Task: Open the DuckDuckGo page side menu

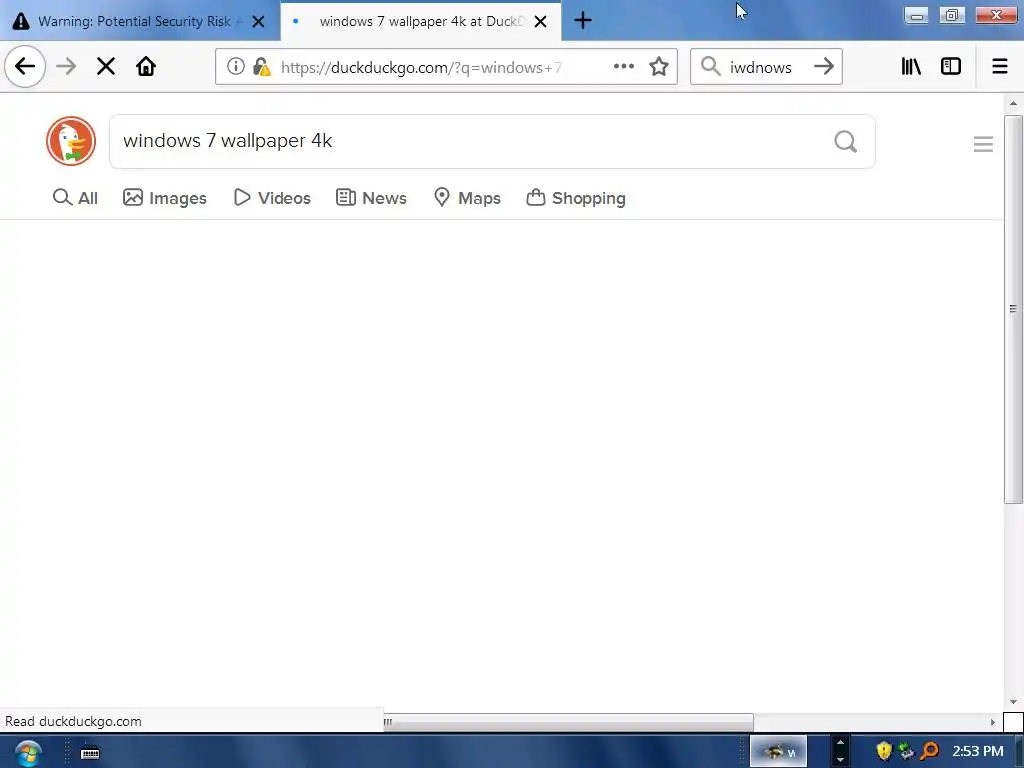Action: [x=983, y=144]
